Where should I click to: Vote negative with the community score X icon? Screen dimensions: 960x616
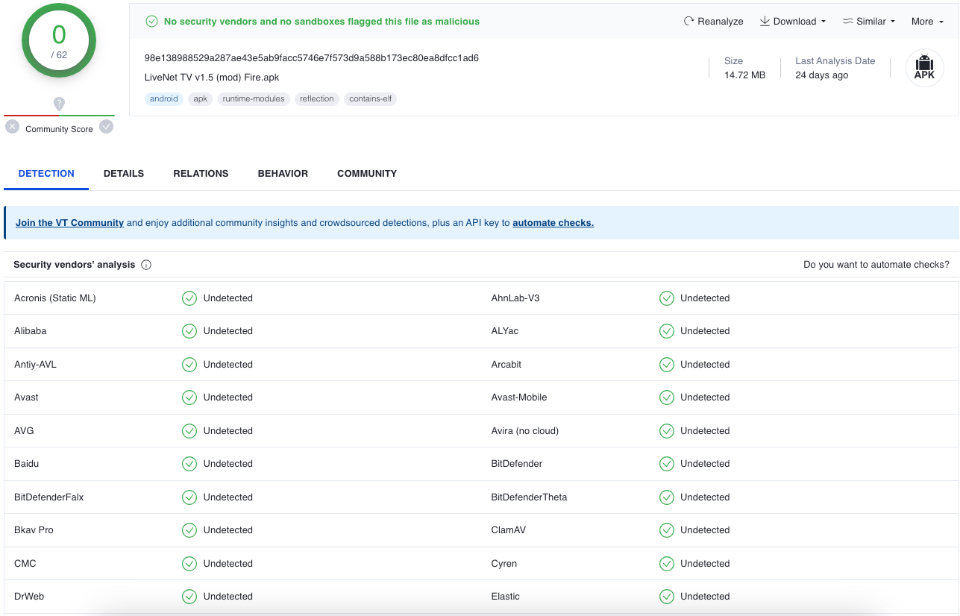(x=12, y=127)
